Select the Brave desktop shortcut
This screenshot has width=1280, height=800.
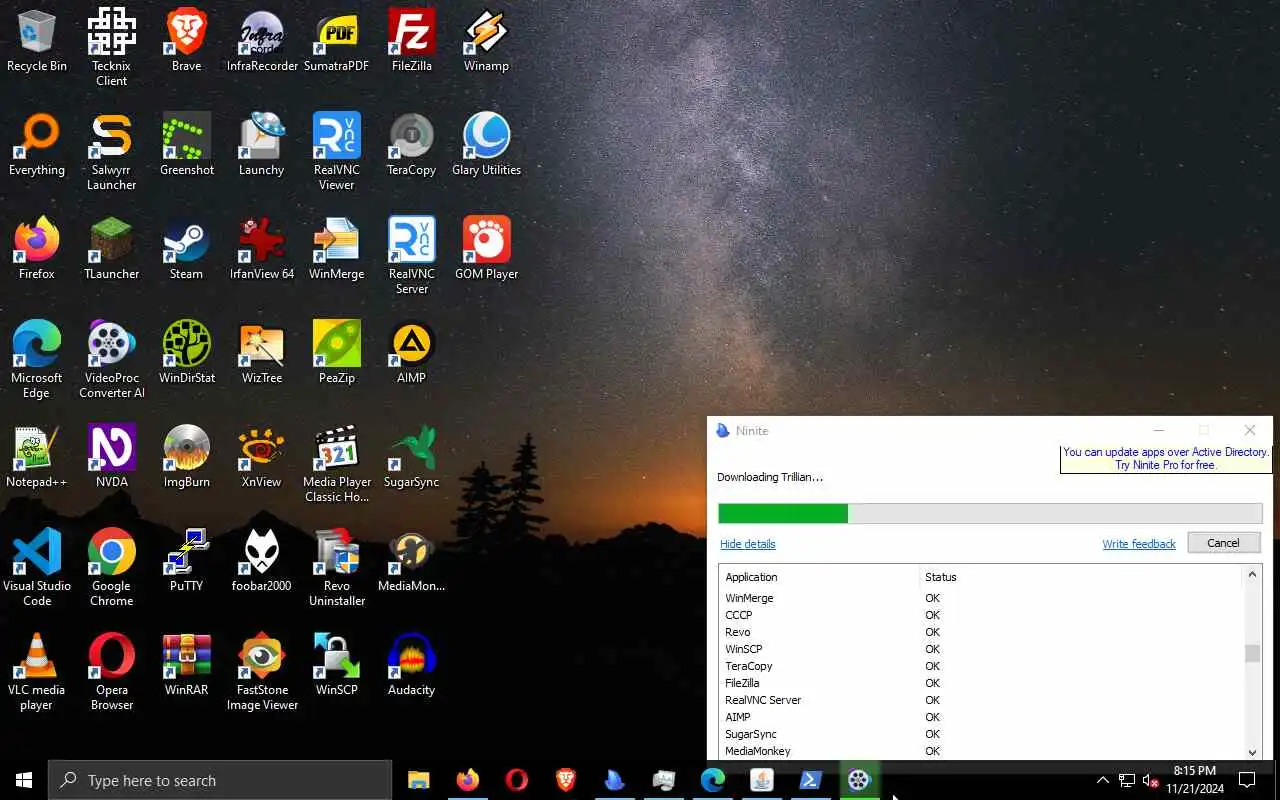click(187, 42)
